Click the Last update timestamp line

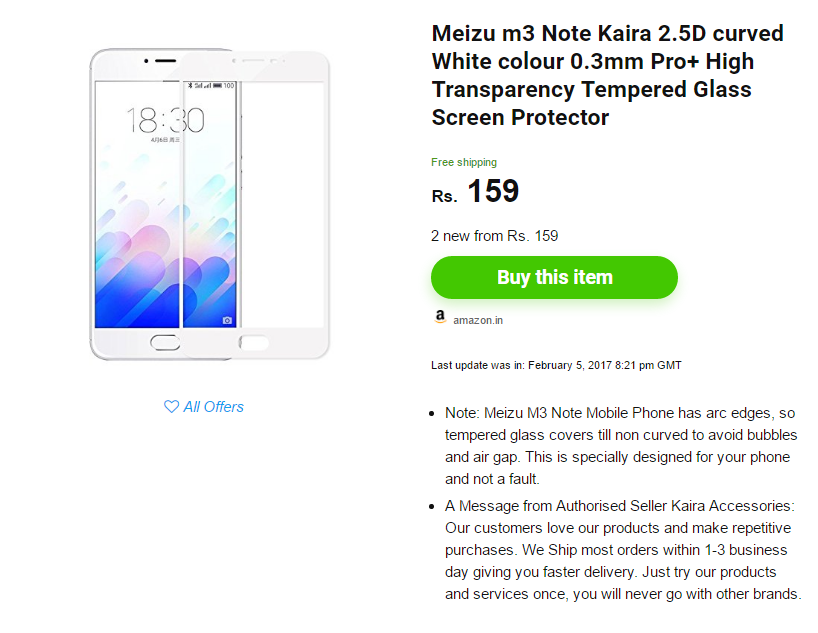pyautogui.click(x=556, y=365)
